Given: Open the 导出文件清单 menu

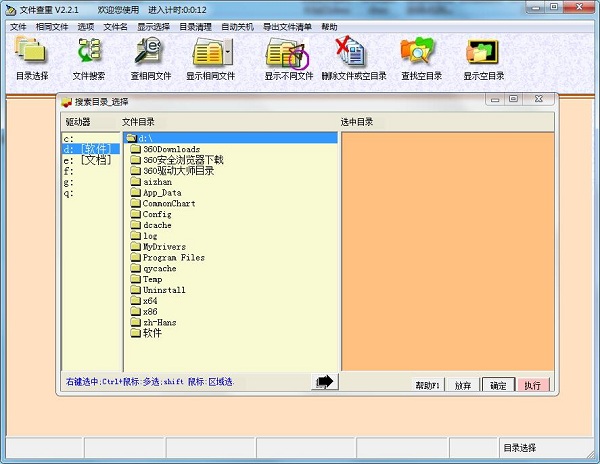Looking at the screenshot, I should (287, 26).
